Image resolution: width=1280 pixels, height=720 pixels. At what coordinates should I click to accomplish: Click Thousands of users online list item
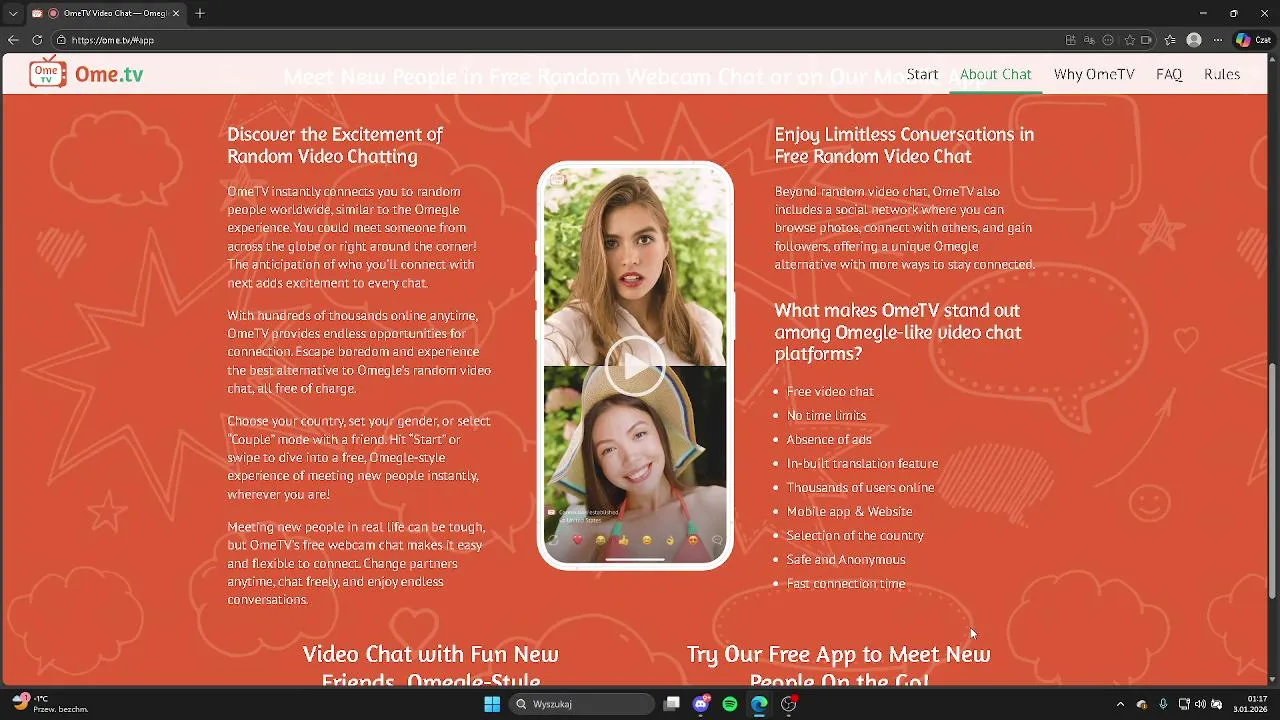coord(860,487)
